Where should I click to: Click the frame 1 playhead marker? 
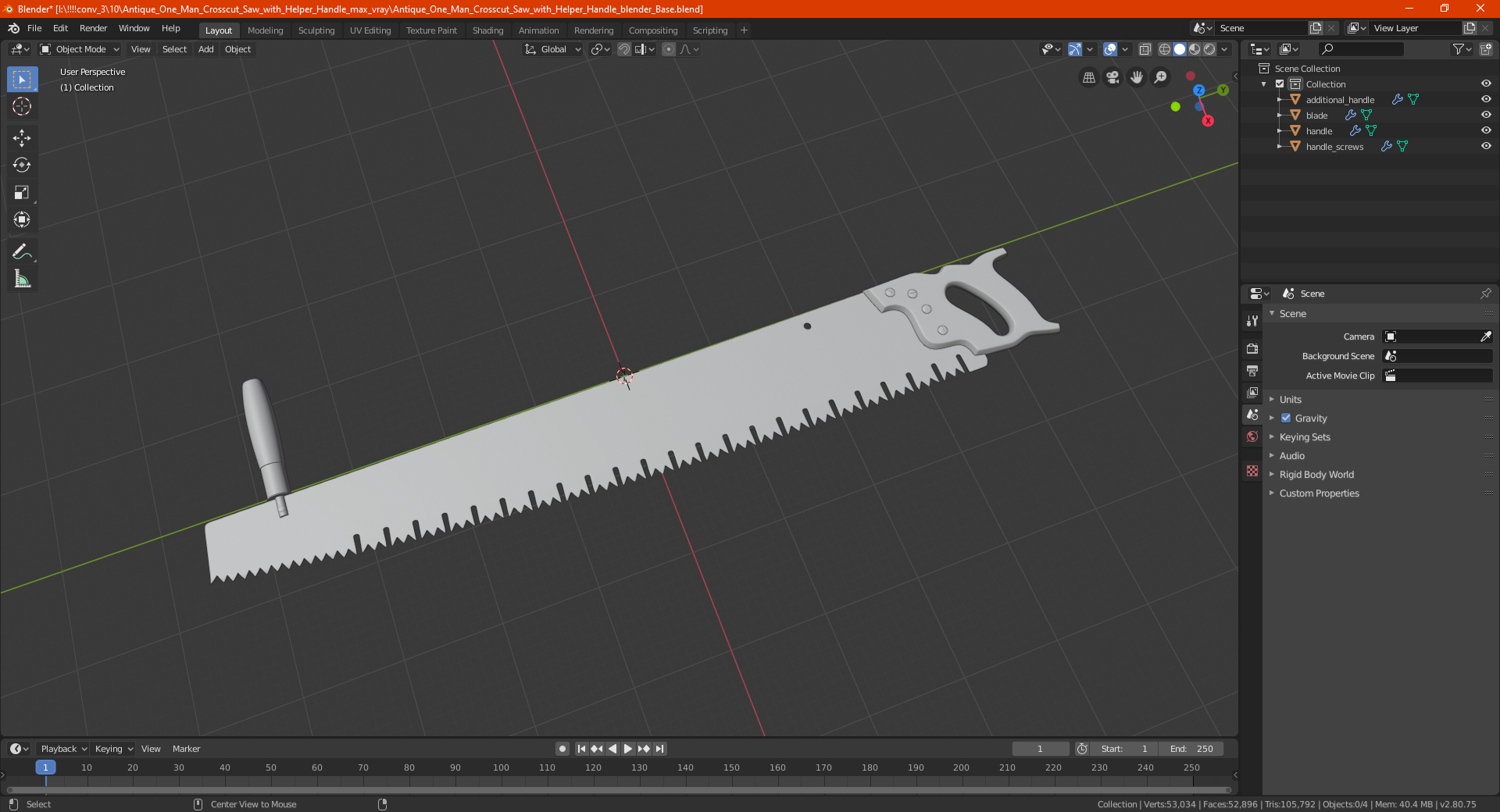tap(45, 767)
